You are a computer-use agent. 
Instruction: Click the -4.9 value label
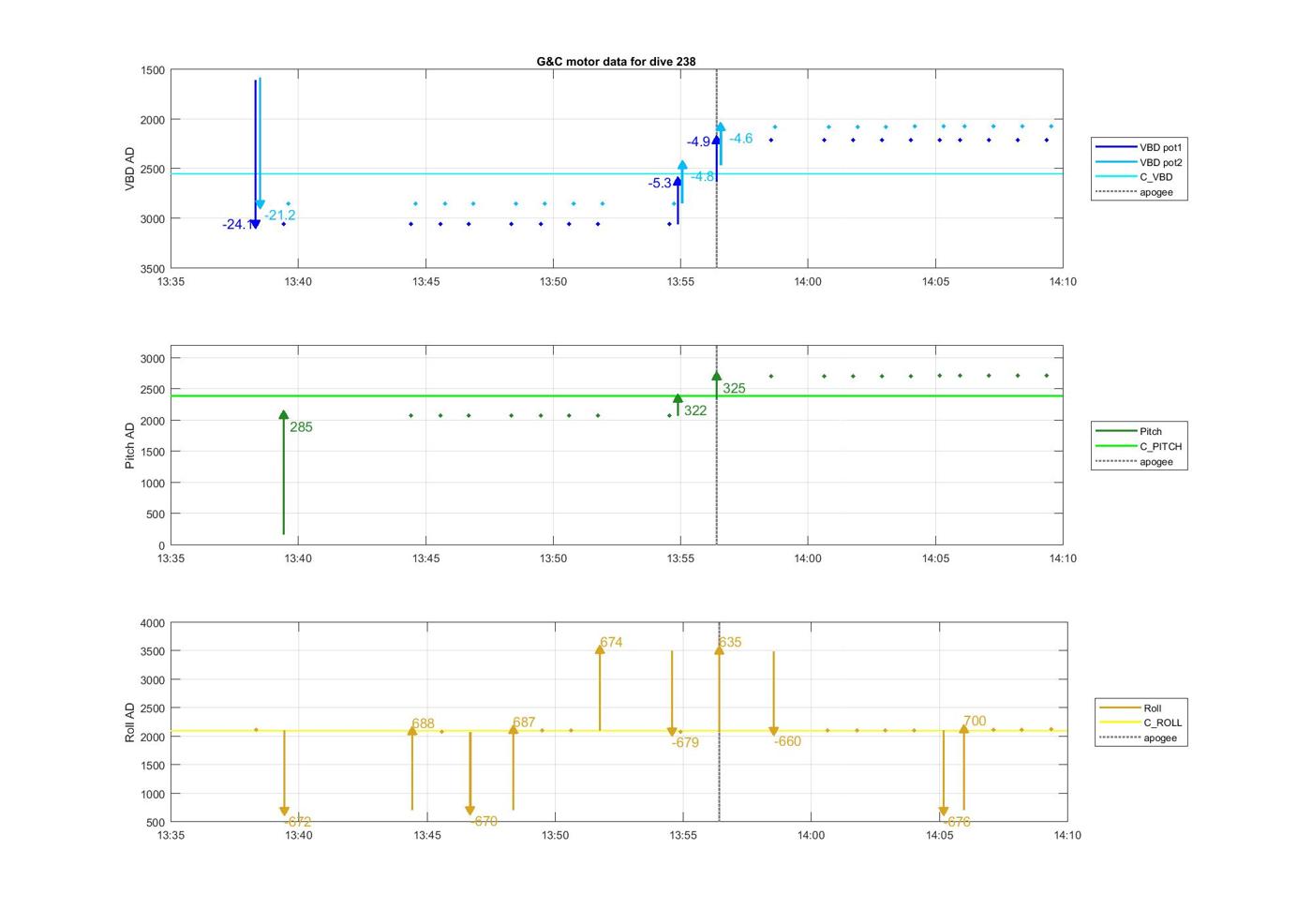(x=698, y=142)
